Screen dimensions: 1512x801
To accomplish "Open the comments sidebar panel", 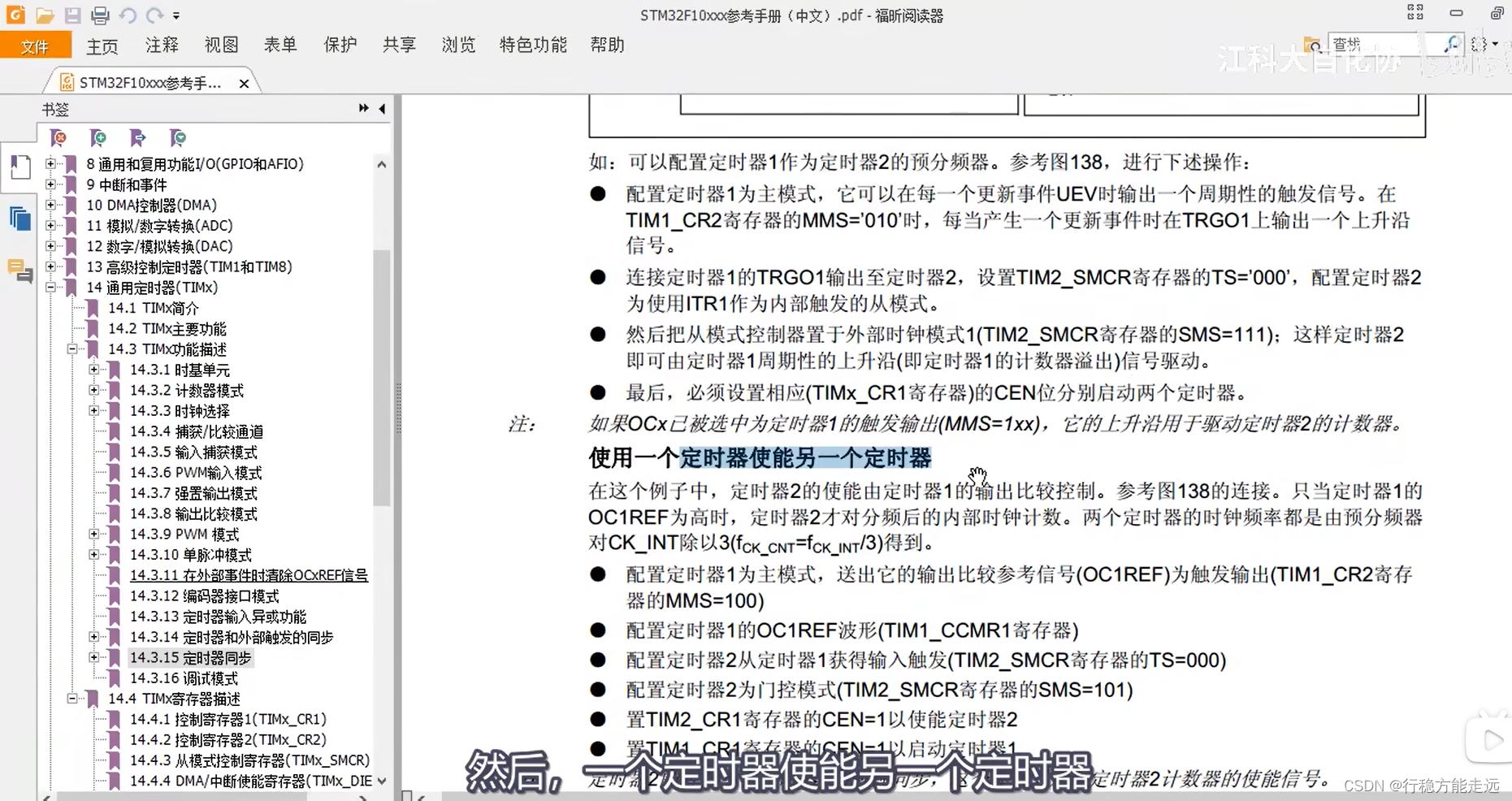I will 19,270.
